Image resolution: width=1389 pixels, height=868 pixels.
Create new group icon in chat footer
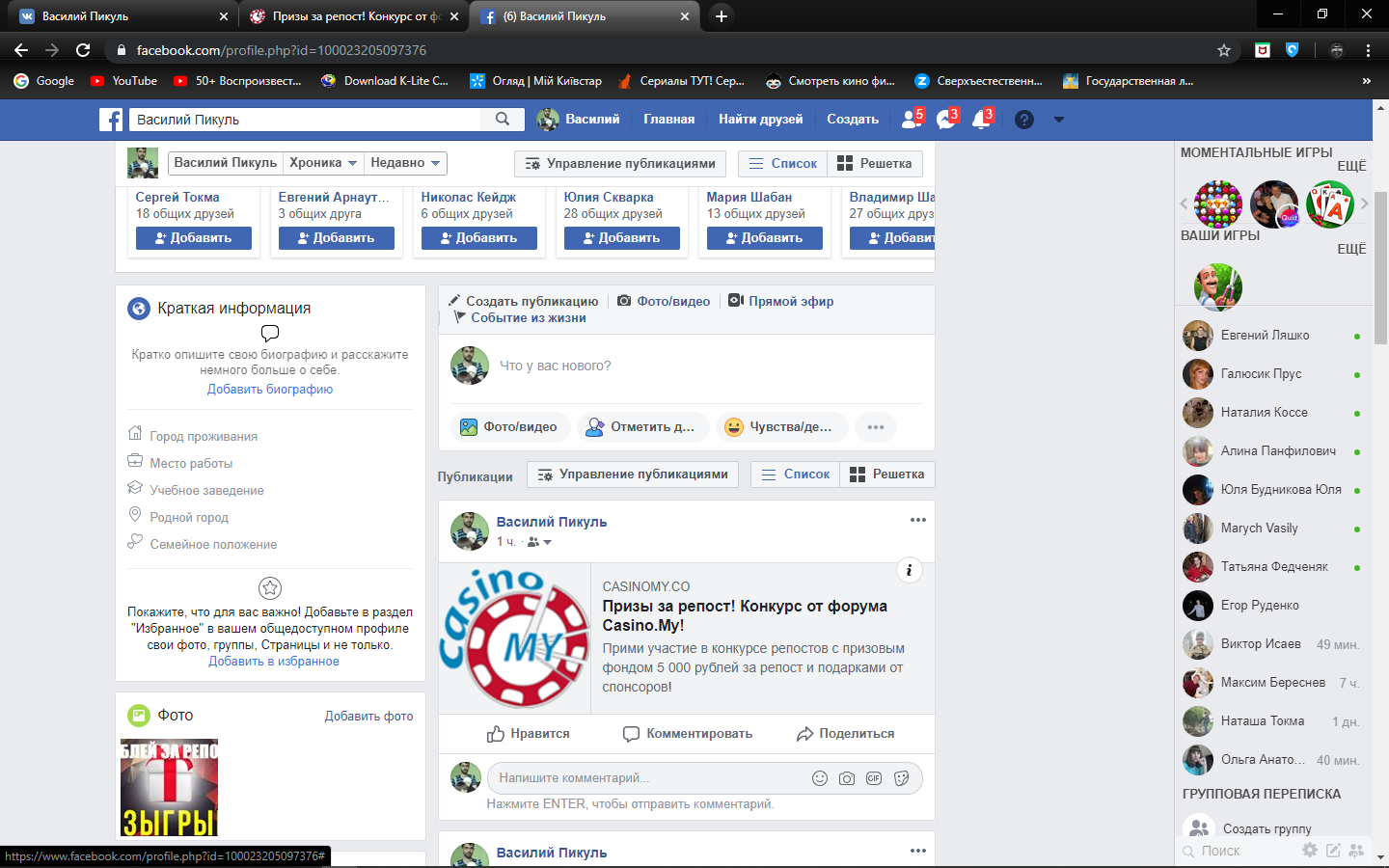click(x=1356, y=851)
